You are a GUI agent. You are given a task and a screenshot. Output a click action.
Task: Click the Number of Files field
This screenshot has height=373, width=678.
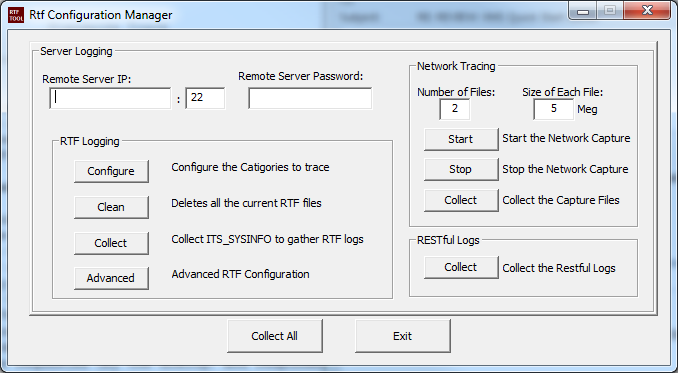(454, 109)
